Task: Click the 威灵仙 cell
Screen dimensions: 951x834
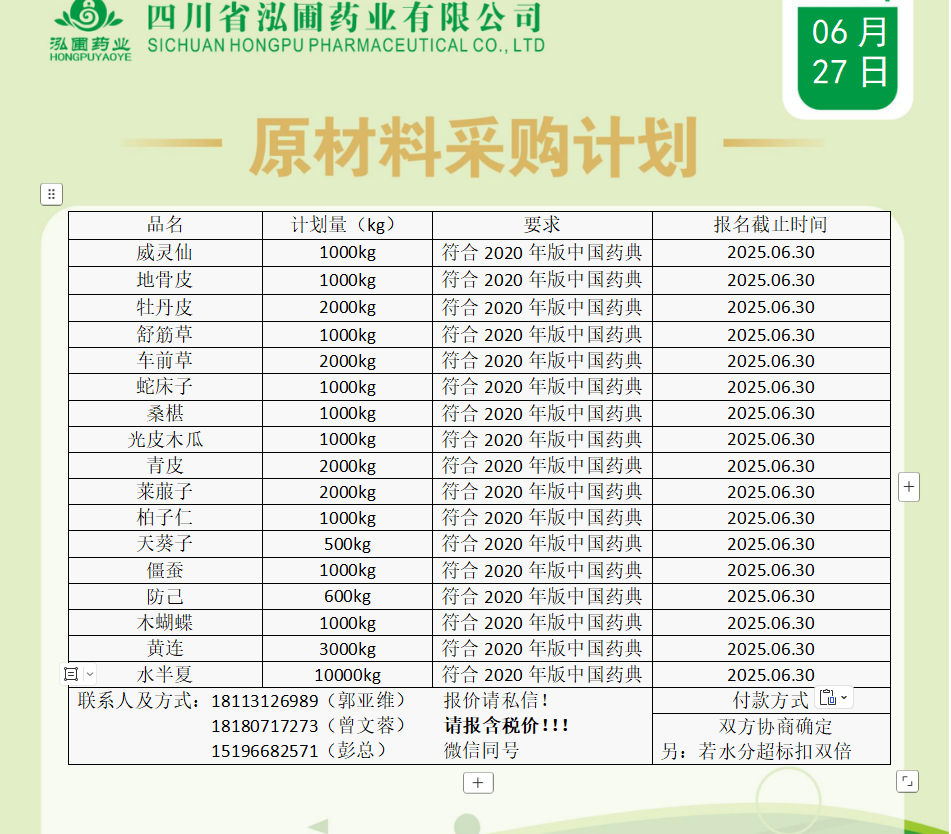Action: [165, 252]
